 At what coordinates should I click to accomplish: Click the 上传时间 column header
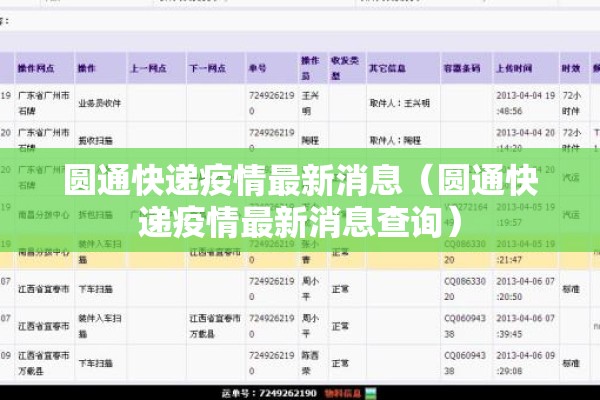click(514, 69)
